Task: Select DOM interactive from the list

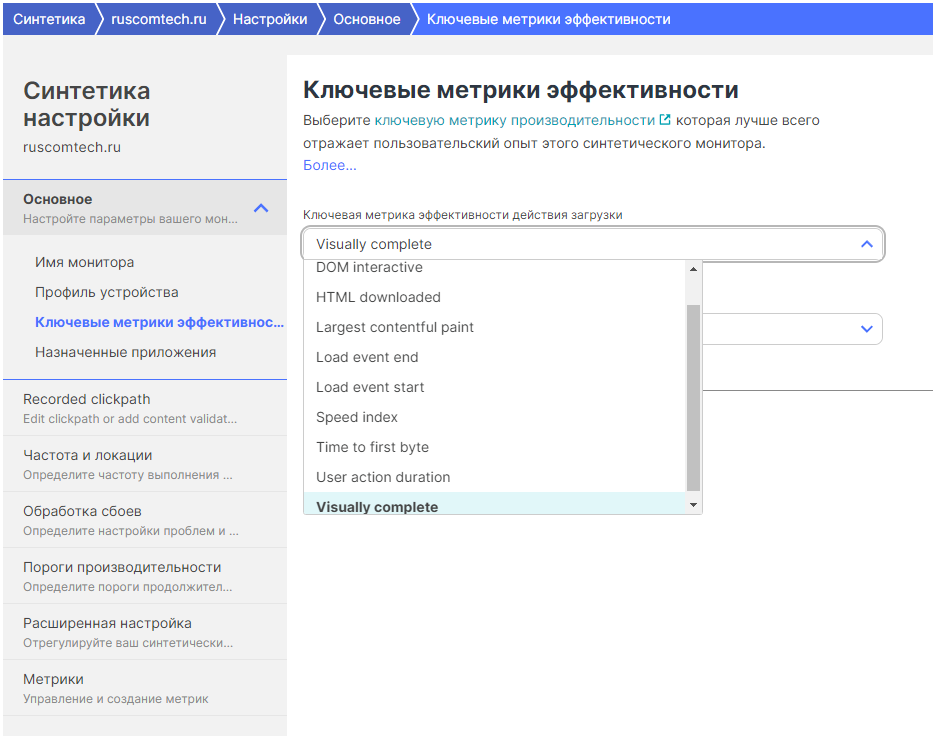Action: 369,268
